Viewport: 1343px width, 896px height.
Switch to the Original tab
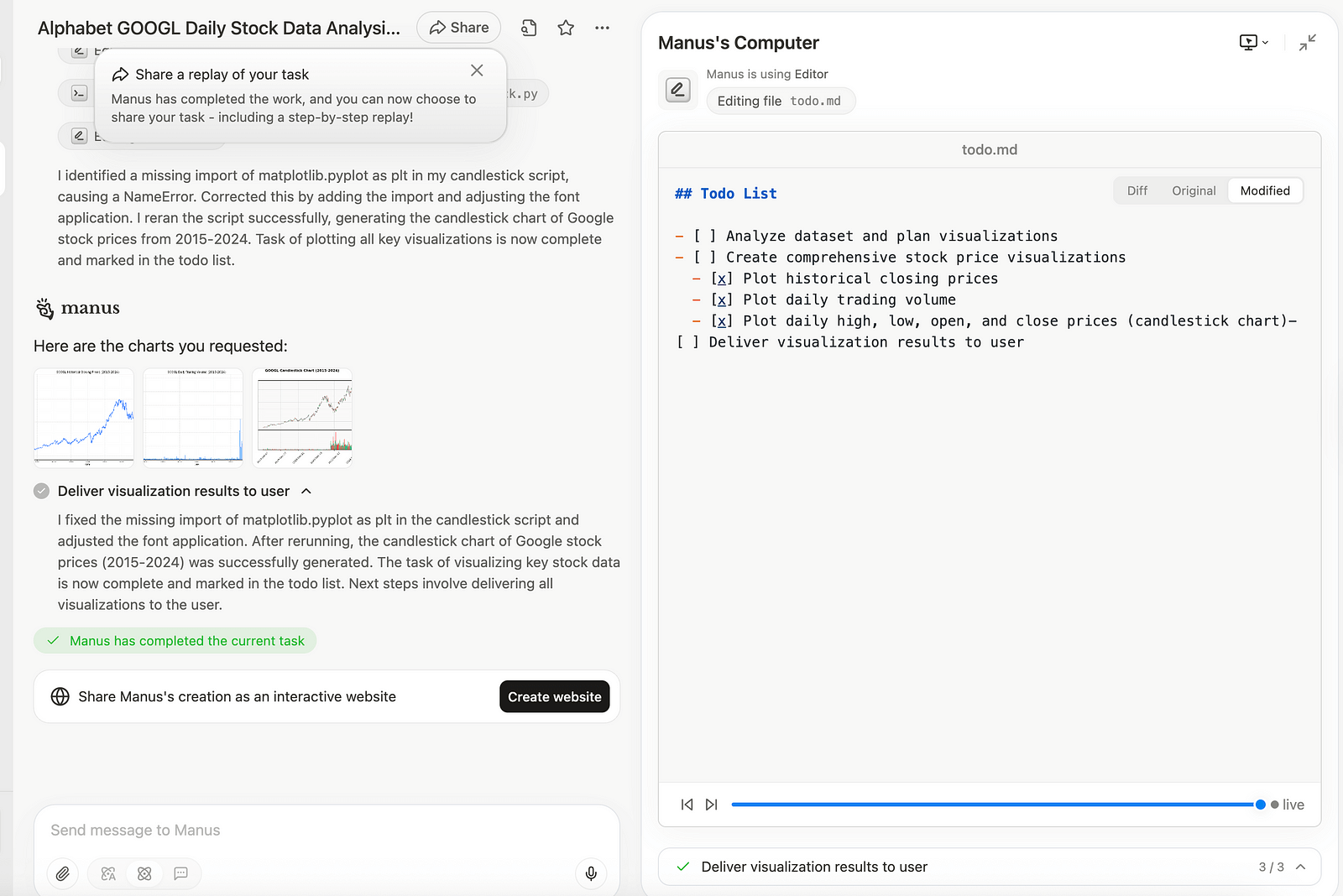pos(1194,190)
